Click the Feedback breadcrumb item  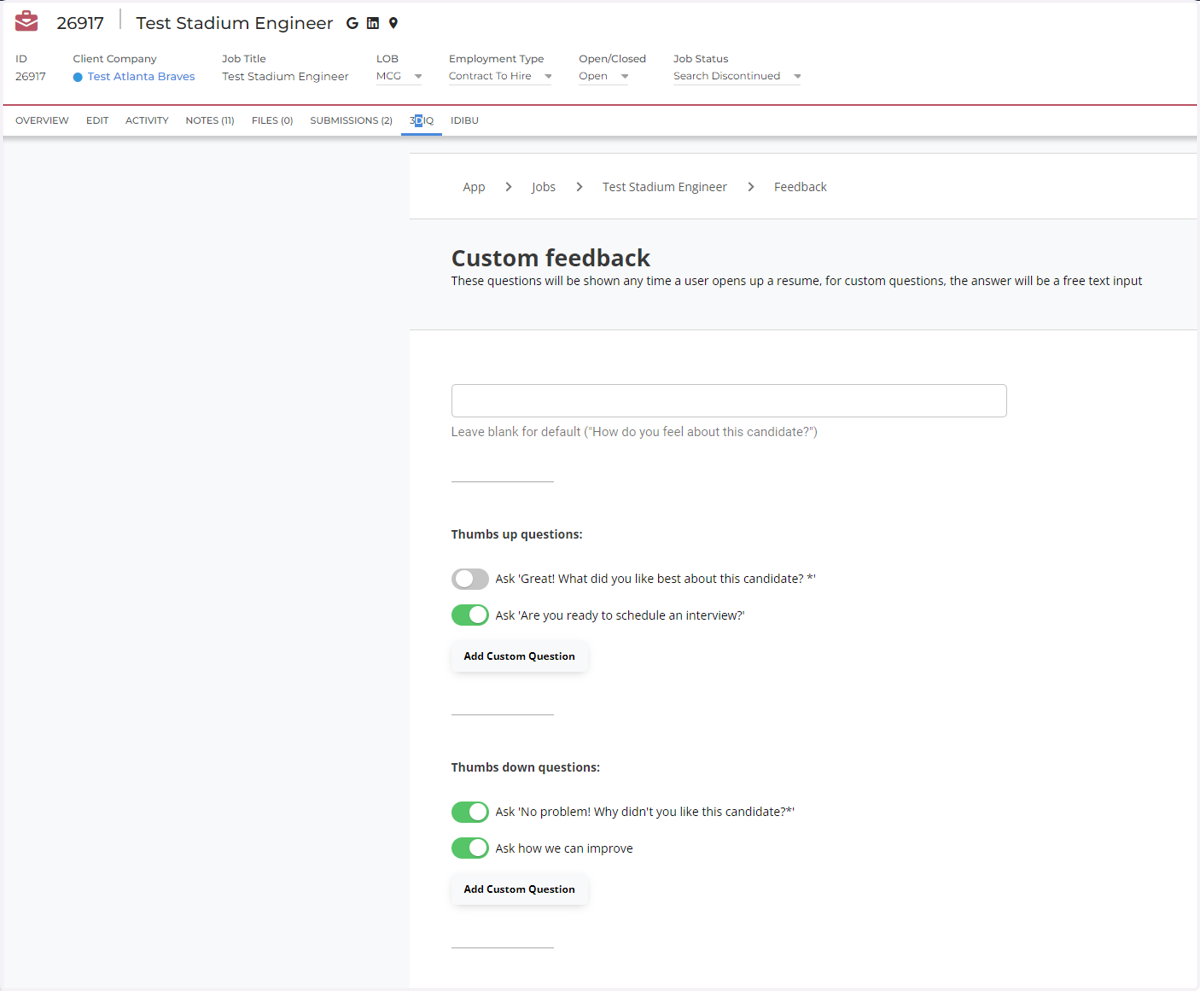pyautogui.click(x=800, y=187)
